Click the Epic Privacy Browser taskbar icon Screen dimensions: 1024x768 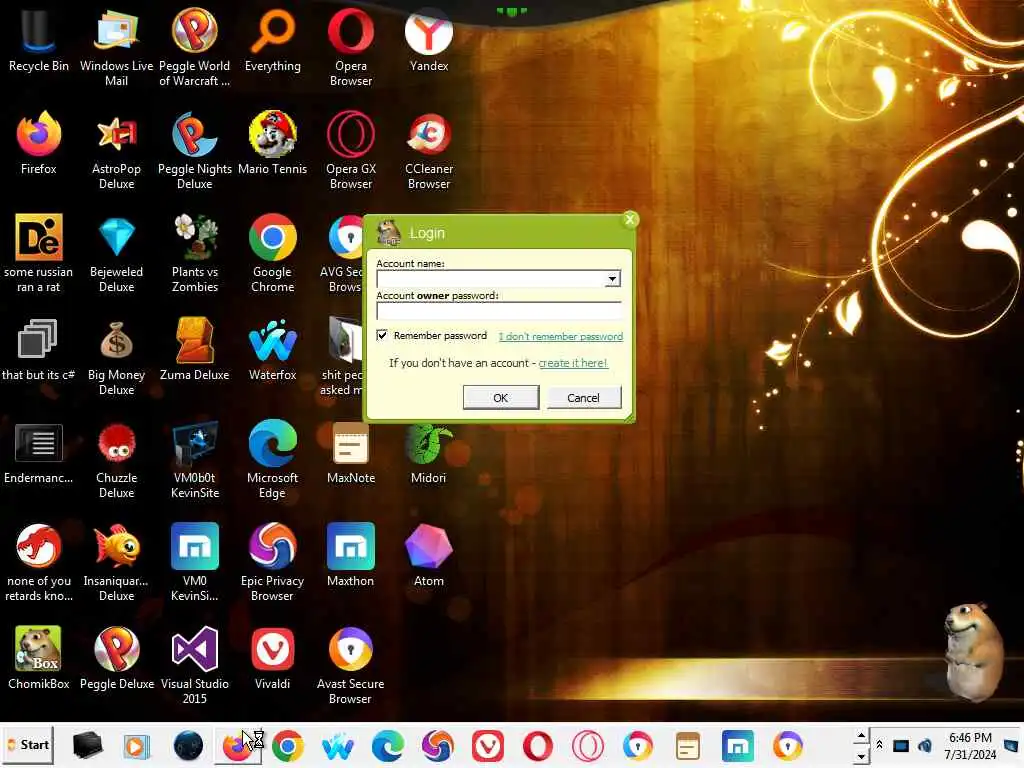pos(438,746)
